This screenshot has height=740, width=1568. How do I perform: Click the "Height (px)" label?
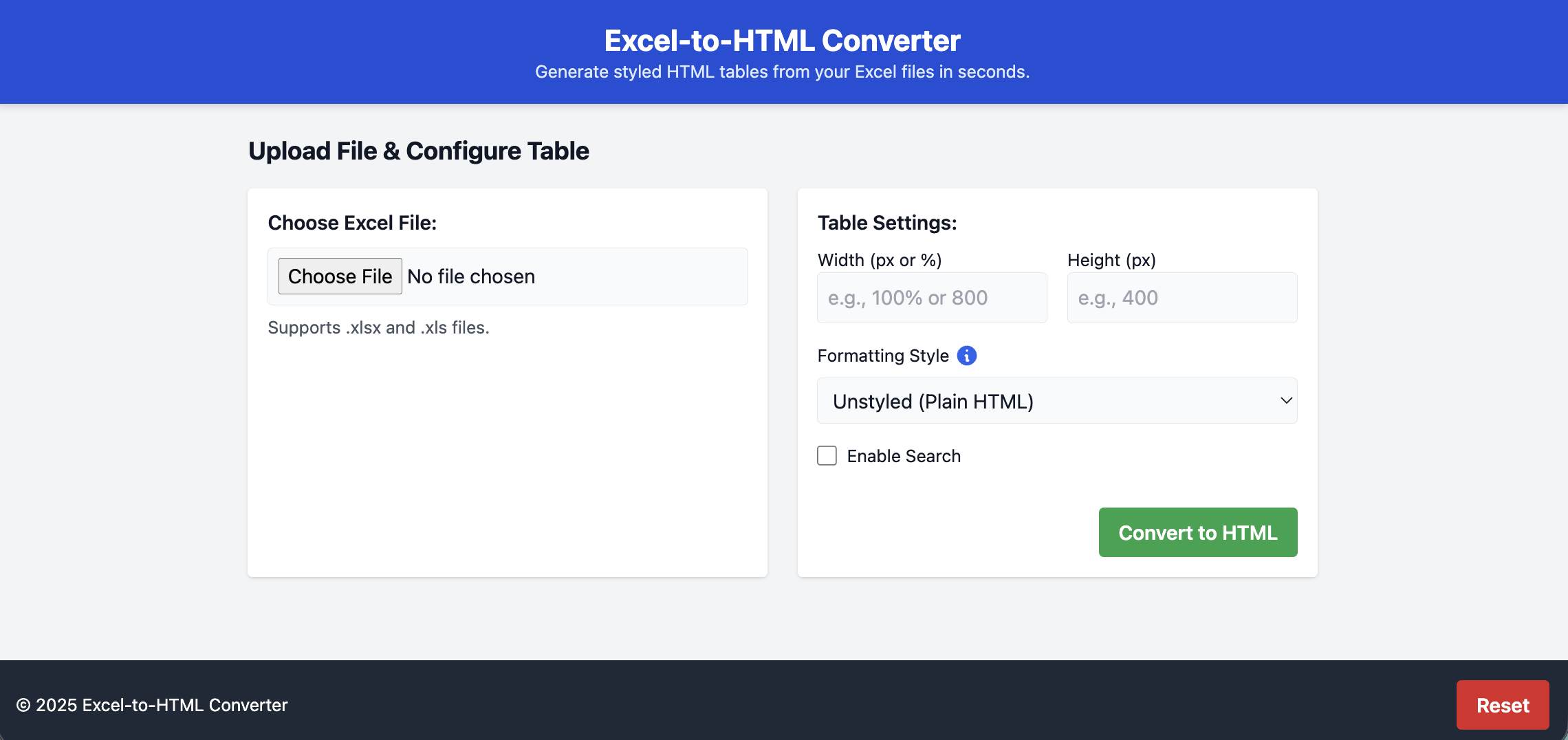coord(1111,260)
